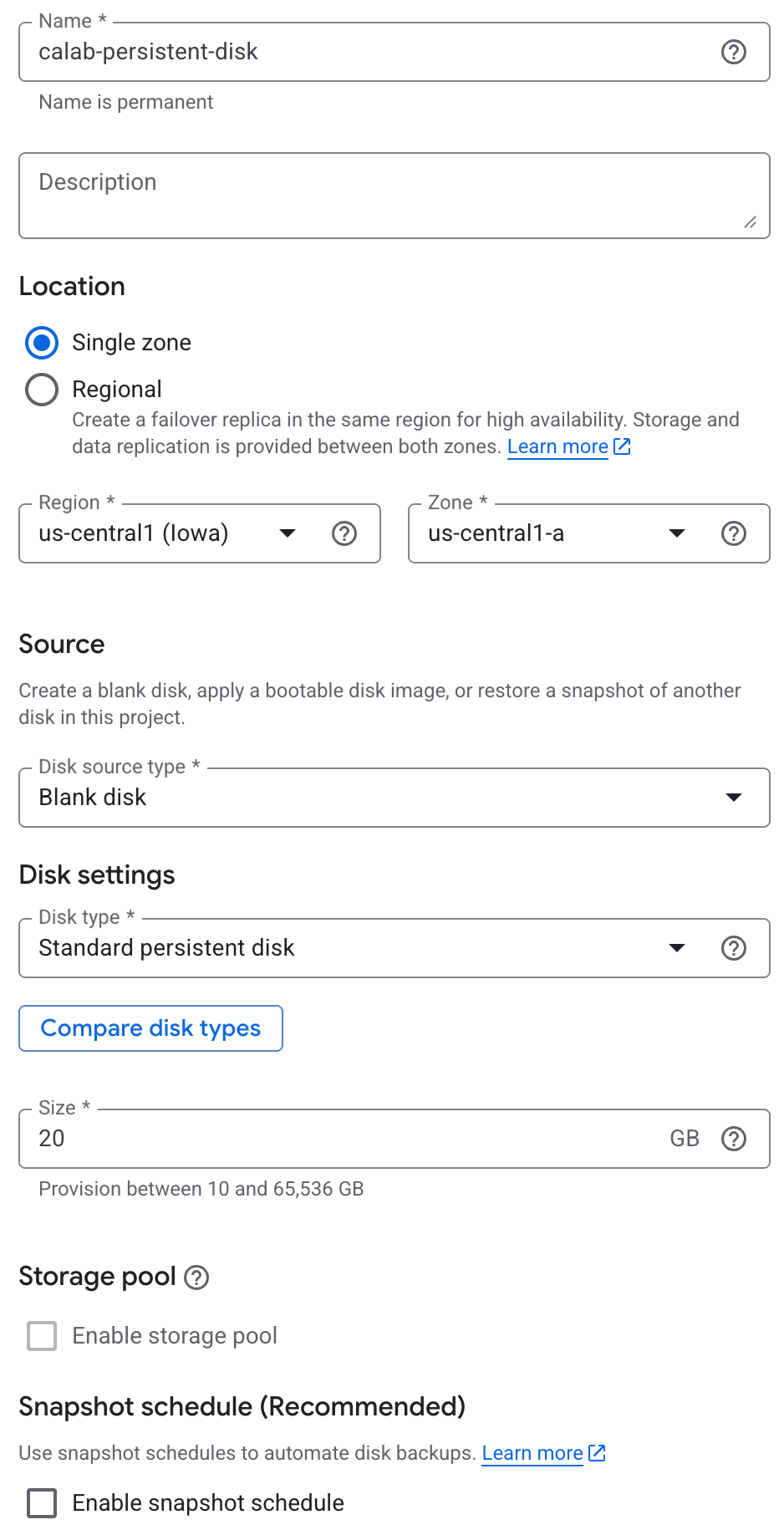Viewport: 784px width, 1535px height.
Task: Show help for Disk type field
Action: [x=733, y=948]
